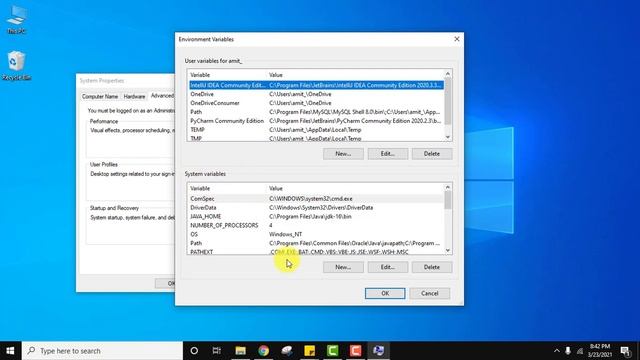This screenshot has width=640, height=360.
Task: Click the taskbar clock showing 8:42 PM
Action: pyautogui.click(x=600, y=351)
